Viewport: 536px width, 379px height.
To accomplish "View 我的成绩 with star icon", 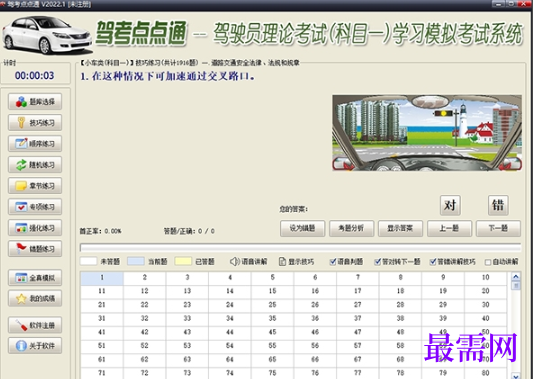I will click(35, 298).
